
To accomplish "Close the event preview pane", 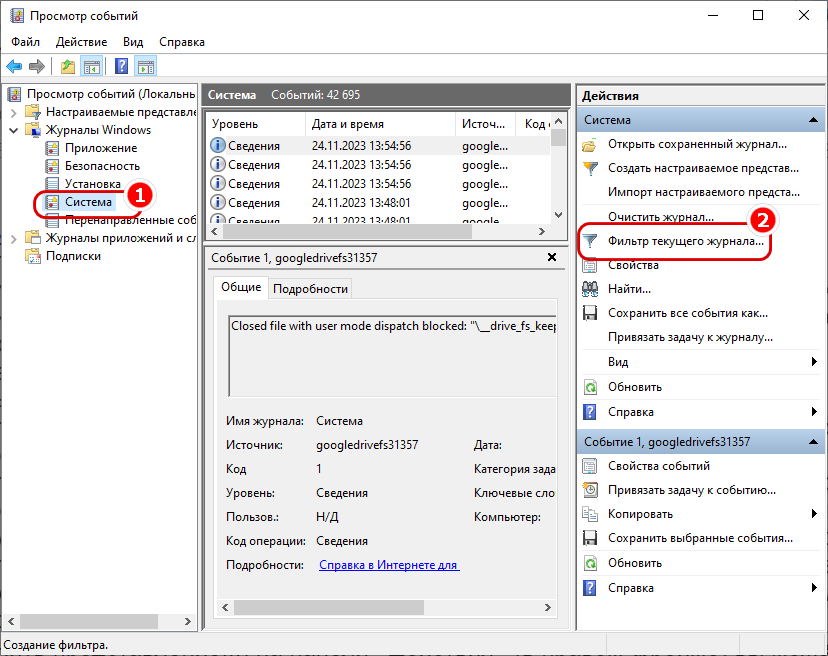I will click(x=551, y=258).
